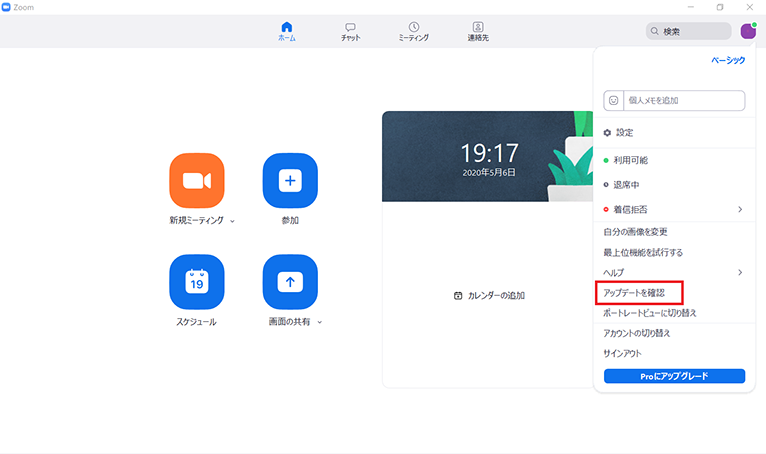Viewport: 766px width, 454px height.
Task: Click Check for updates (アップデートを確認)
Action: tap(634, 293)
